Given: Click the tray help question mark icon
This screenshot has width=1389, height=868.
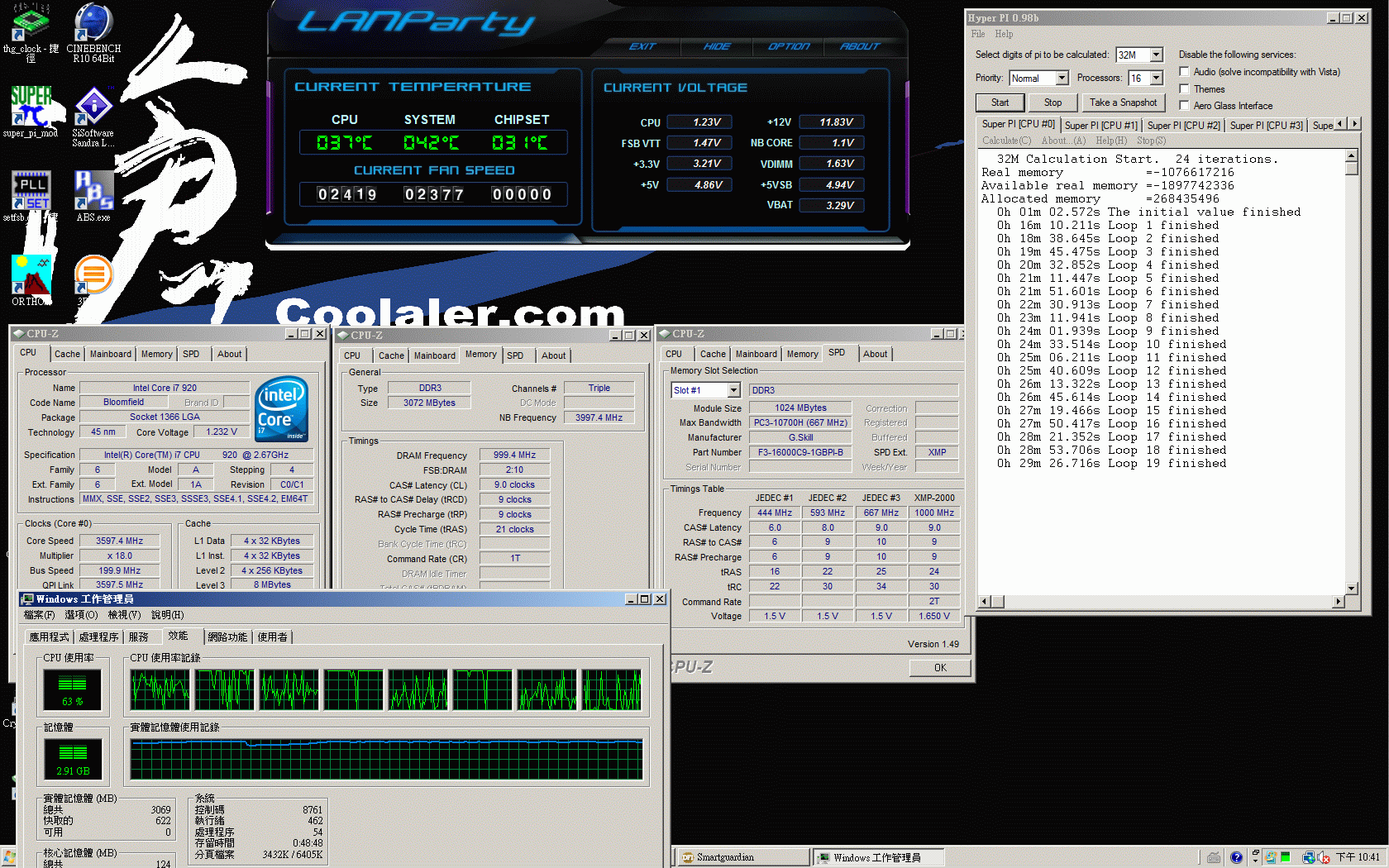Looking at the screenshot, I should tap(1236, 857).
